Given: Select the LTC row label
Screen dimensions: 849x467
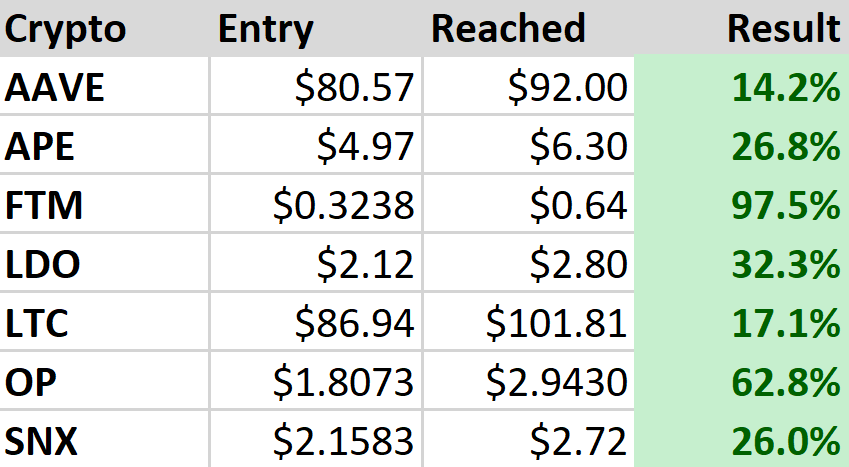Looking at the screenshot, I should pyautogui.click(x=41, y=323).
